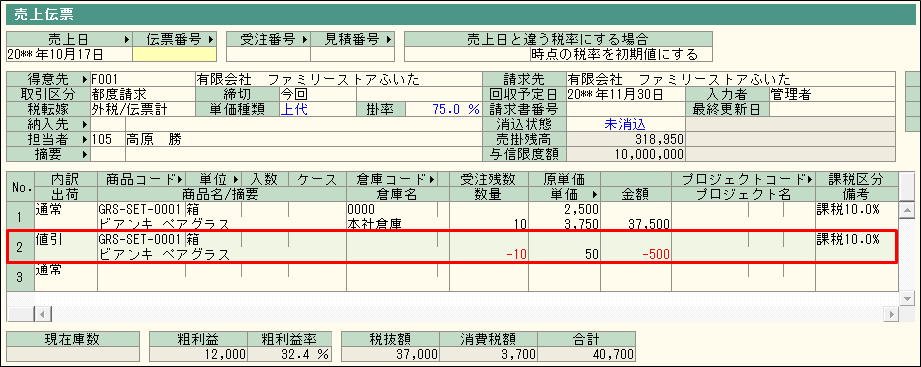Click row 1 tax category 課税10.0%

(x=856, y=210)
